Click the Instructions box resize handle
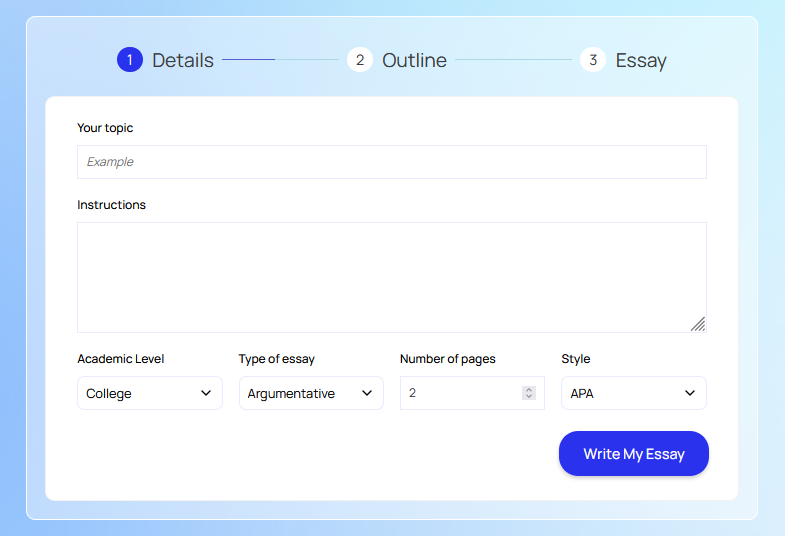This screenshot has width=785, height=536. click(698, 324)
